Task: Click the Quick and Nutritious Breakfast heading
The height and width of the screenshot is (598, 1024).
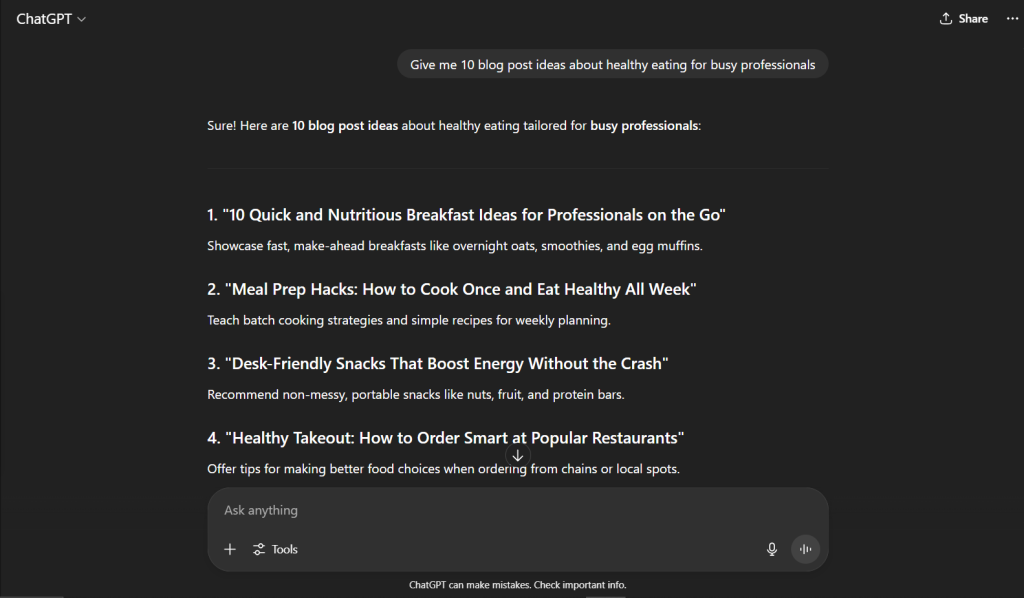Action: [466, 215]
